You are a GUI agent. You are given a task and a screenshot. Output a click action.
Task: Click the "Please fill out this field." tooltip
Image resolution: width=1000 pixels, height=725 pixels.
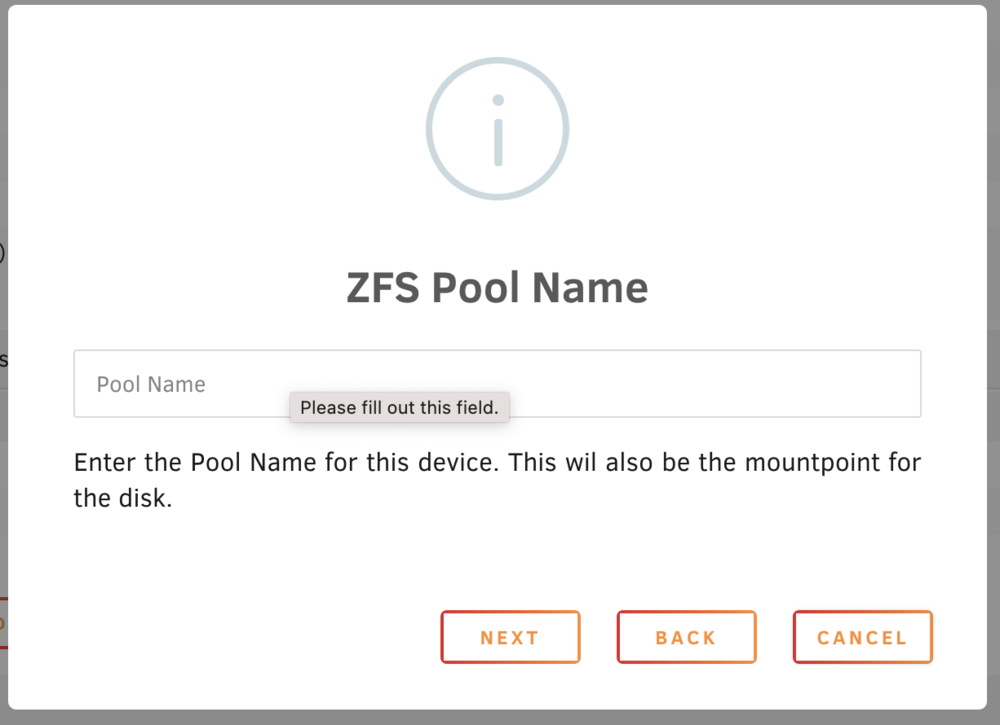coord(399,407)
